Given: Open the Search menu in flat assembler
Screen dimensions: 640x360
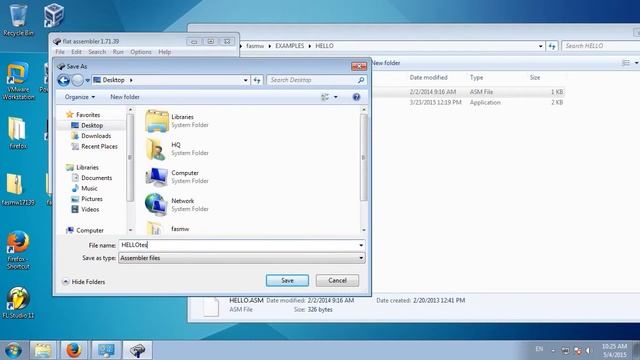Looking at the screenshot, I should click(97, 52).
